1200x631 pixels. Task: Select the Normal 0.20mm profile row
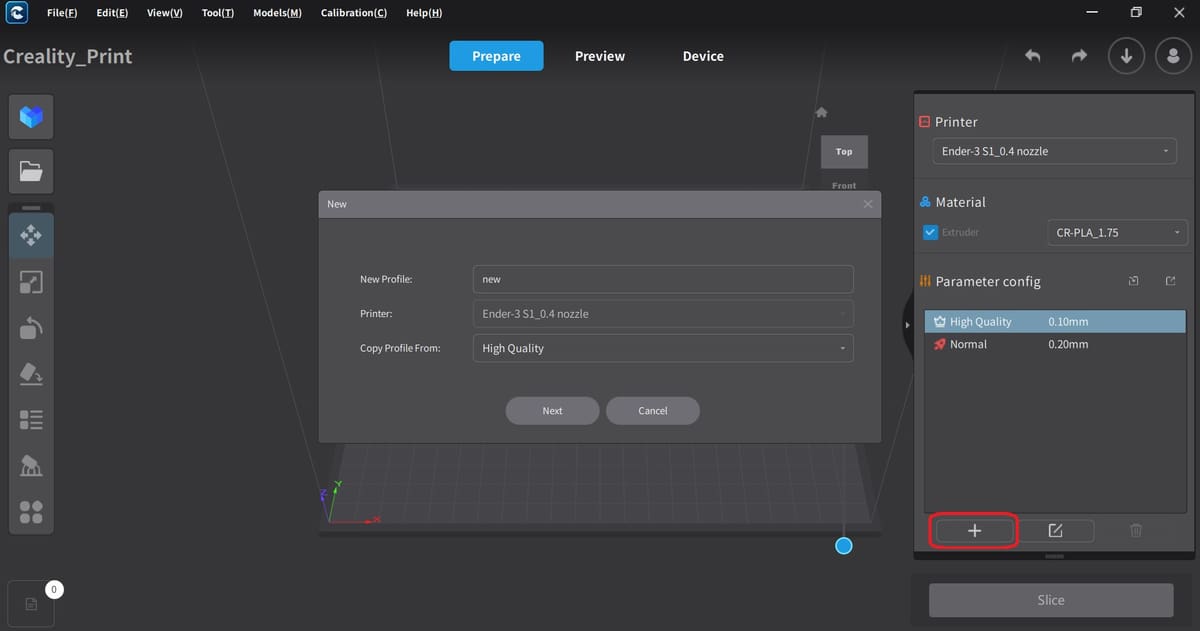point(1055,344)
